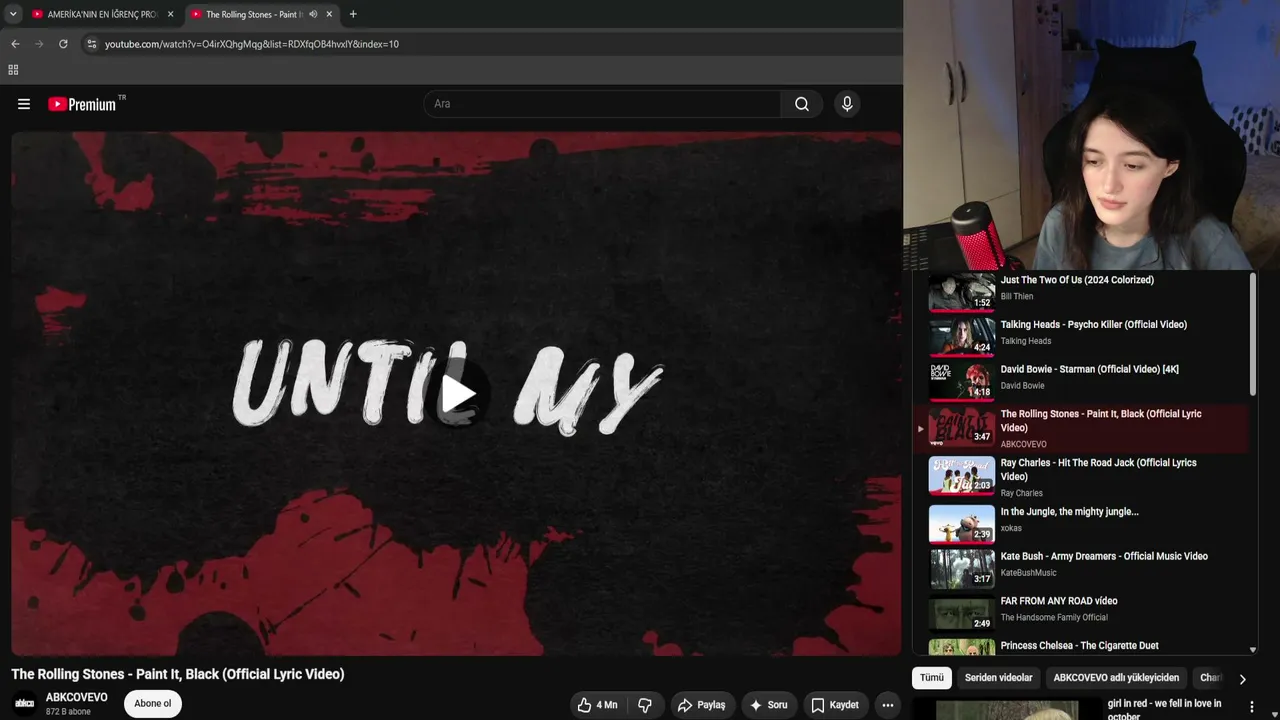Click the KateBushMusic channel name in playlist
This screenshot has height=720, width=1280.
(1028, 573)
